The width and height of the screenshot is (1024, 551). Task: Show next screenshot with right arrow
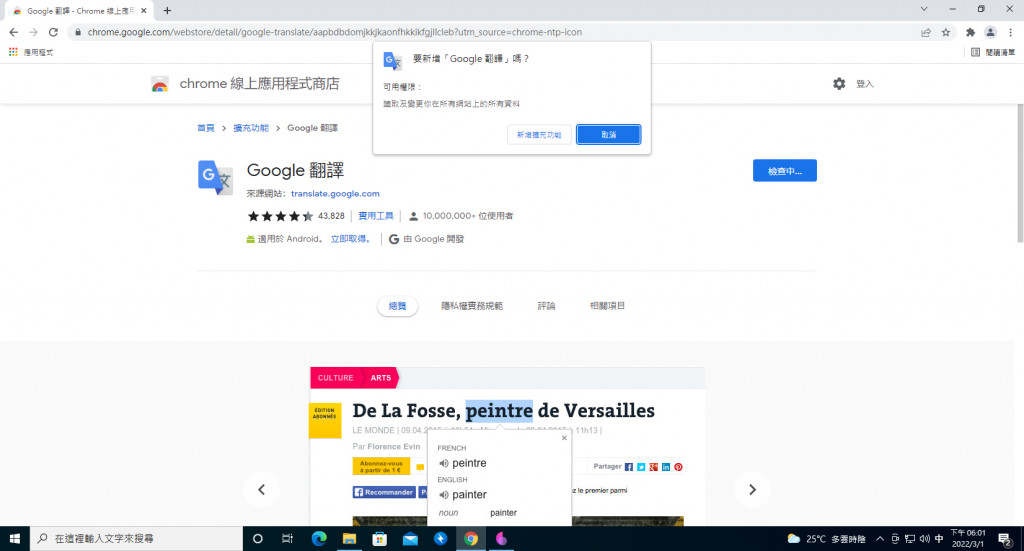752,490
